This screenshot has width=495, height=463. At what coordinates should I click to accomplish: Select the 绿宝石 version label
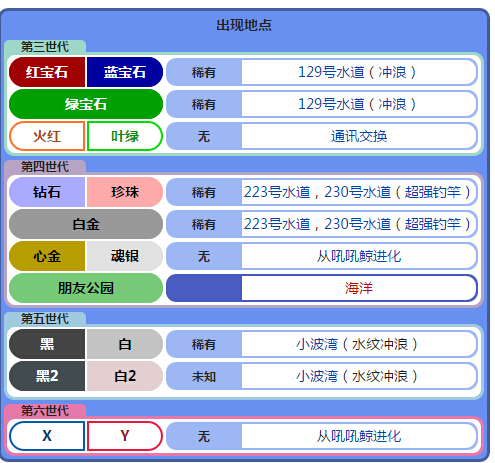click(86, 104)
